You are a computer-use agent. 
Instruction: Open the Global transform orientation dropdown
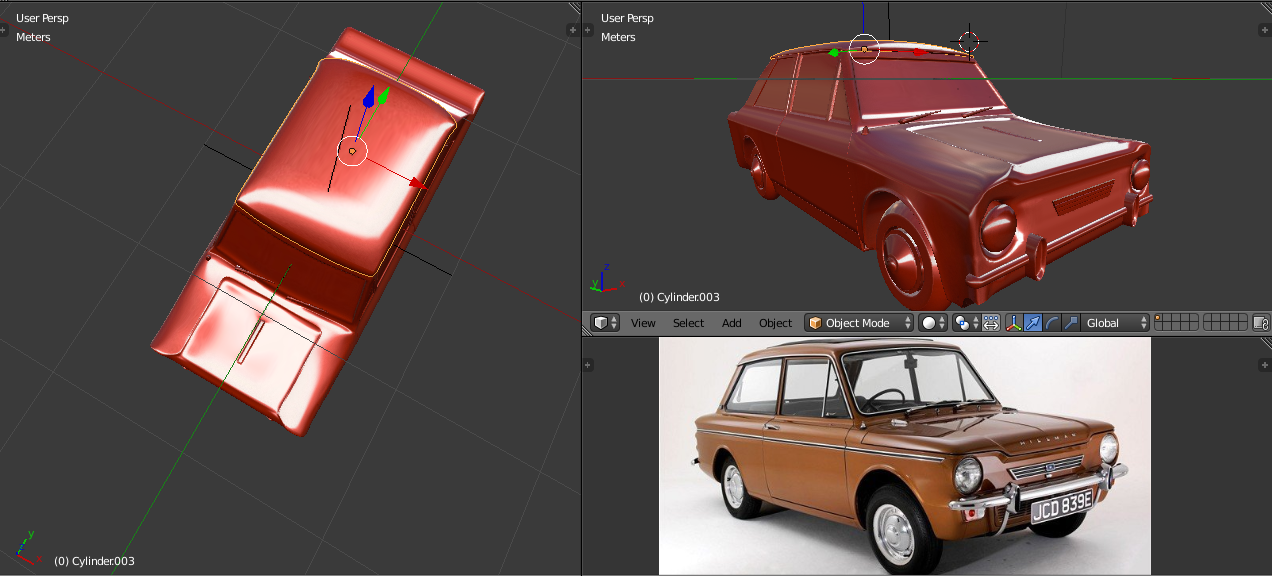(1115, 323)
